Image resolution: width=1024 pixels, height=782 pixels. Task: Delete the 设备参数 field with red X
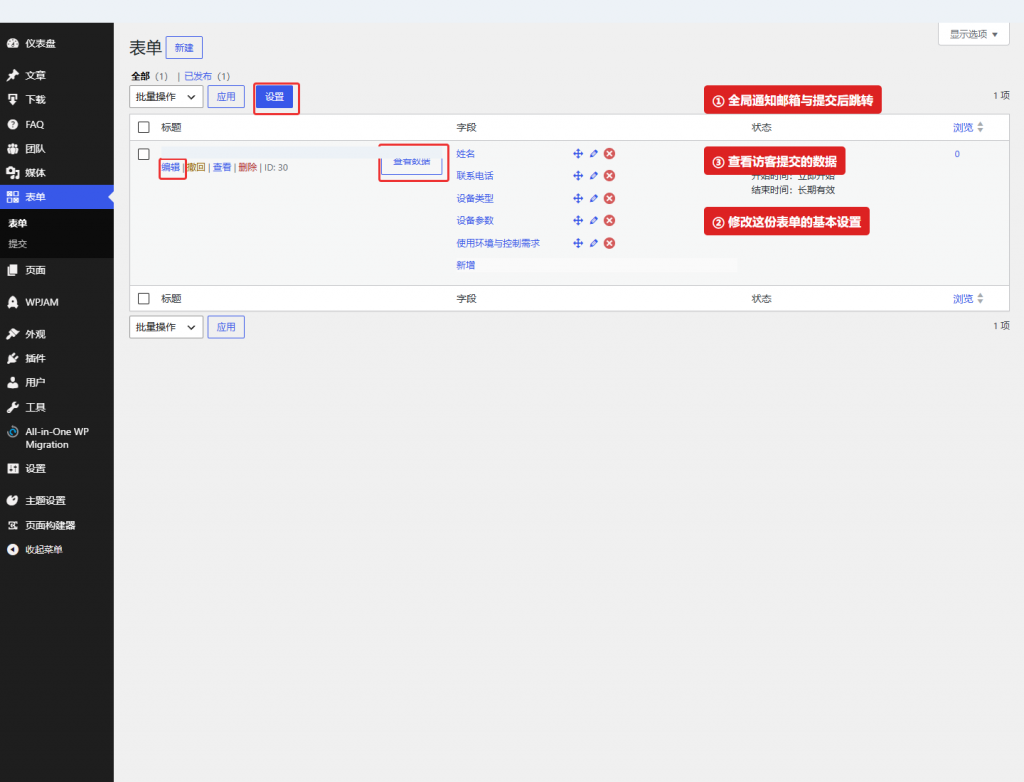(609, 220)
